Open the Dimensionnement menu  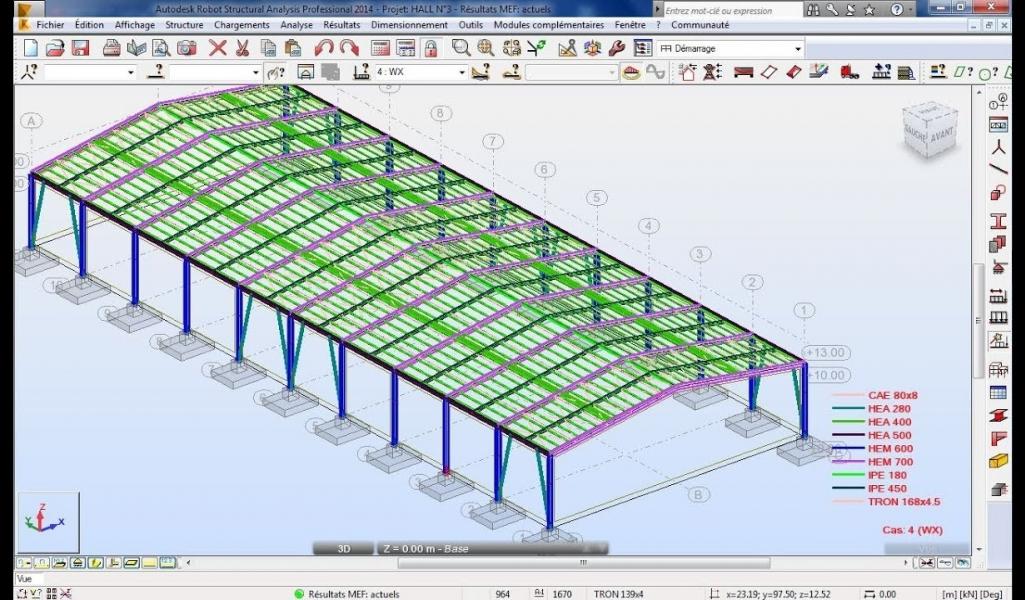pyautogui.click(x=409, y=25)
